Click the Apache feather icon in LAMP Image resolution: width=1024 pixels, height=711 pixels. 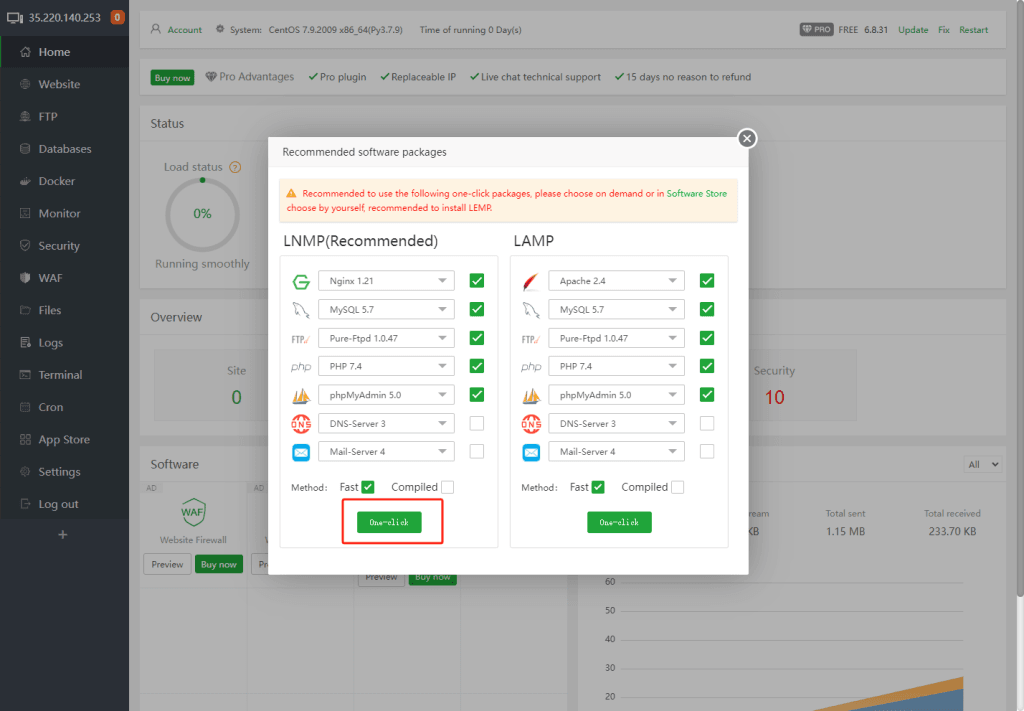[531, 282]
